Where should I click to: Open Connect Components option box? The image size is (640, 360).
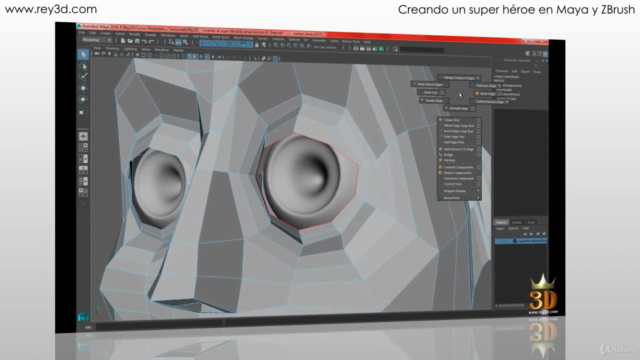478,167
